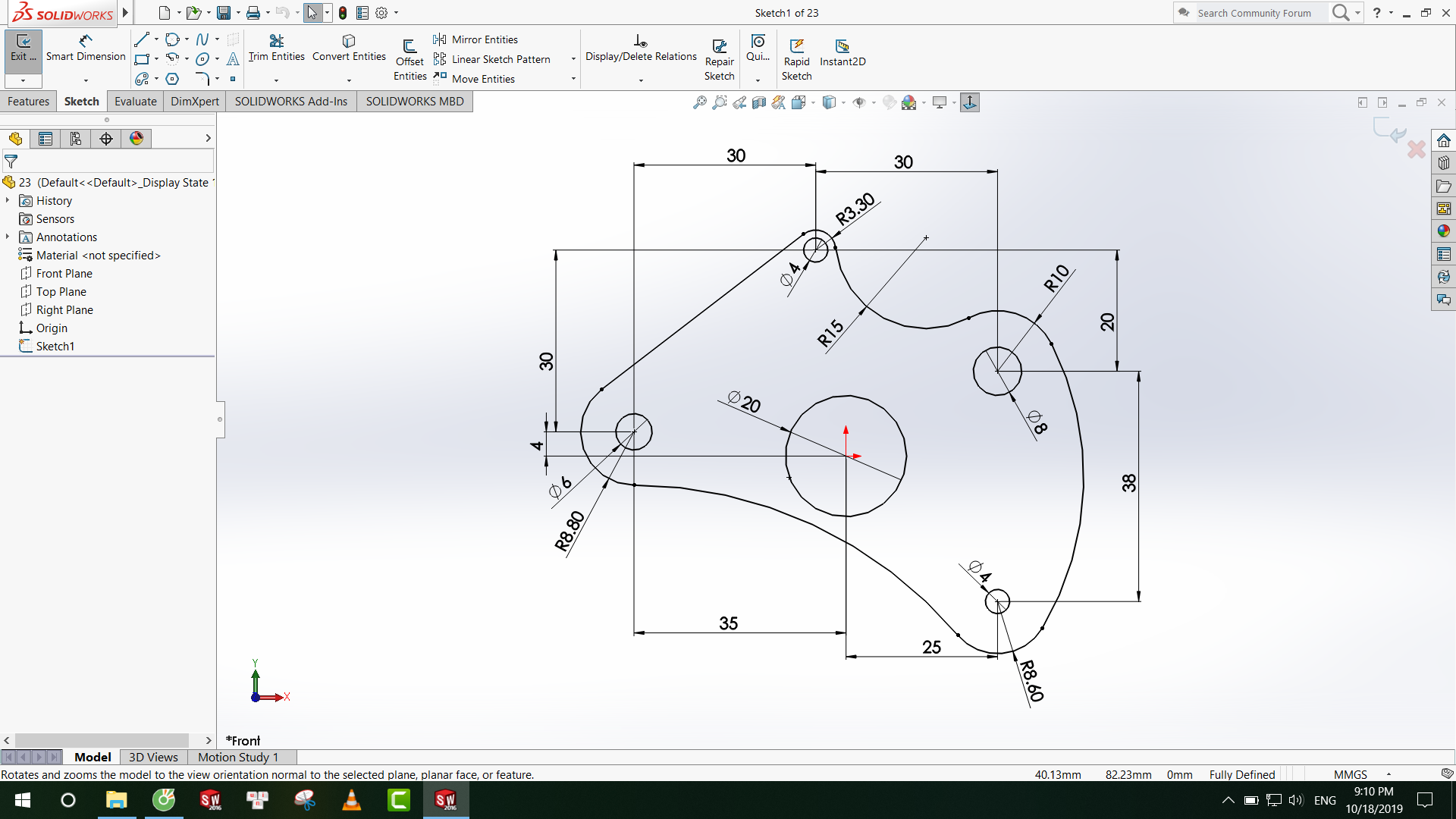Image resolution: width=1456 pixels, height=819 pixels.
Task: Open the 3D Views bottom tab
Action: tap(153, 757)
